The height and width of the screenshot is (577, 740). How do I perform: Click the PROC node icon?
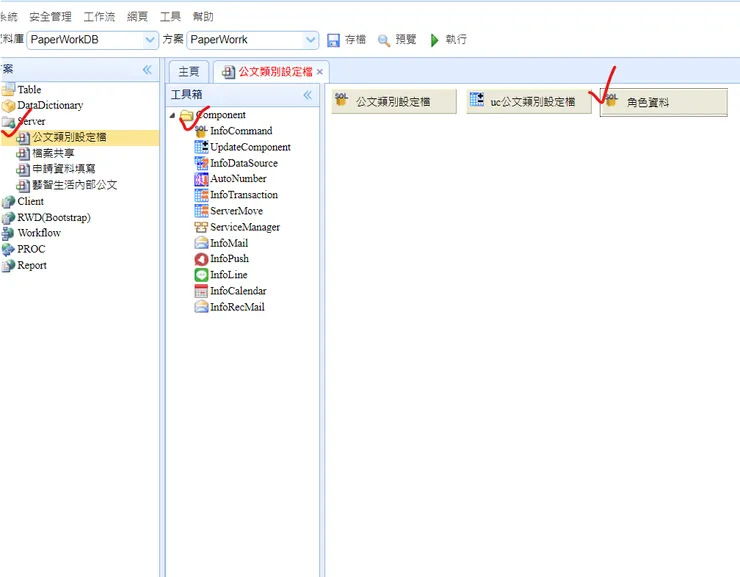8,249
